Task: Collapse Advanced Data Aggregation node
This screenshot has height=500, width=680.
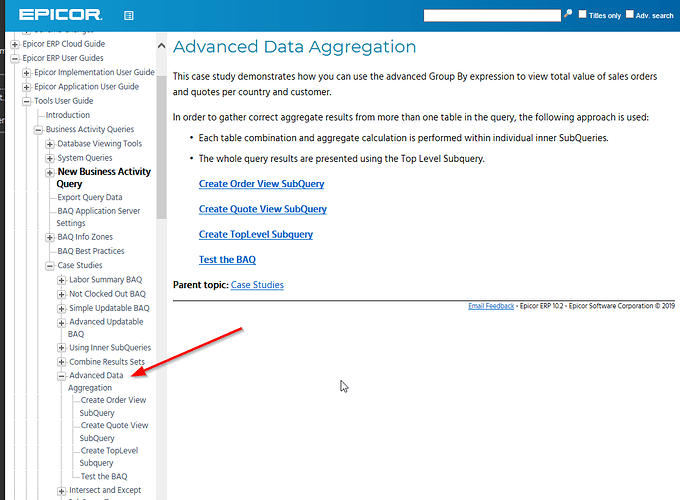Action: [62, 376]
